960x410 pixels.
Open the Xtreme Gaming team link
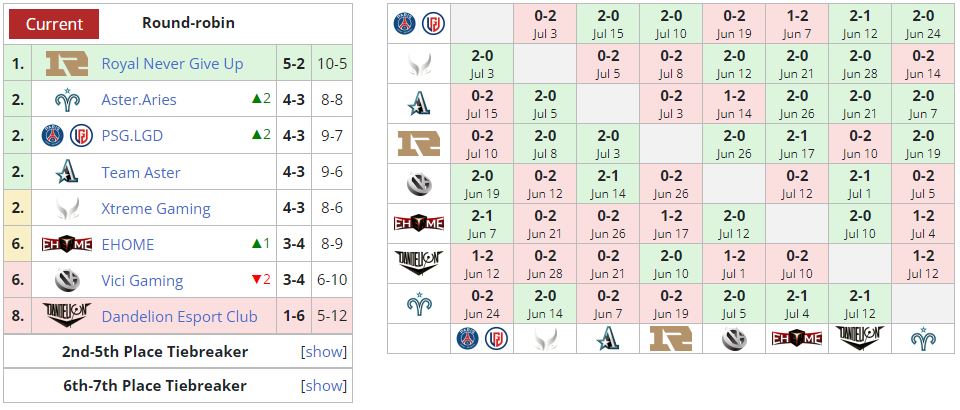click(155, 208)
